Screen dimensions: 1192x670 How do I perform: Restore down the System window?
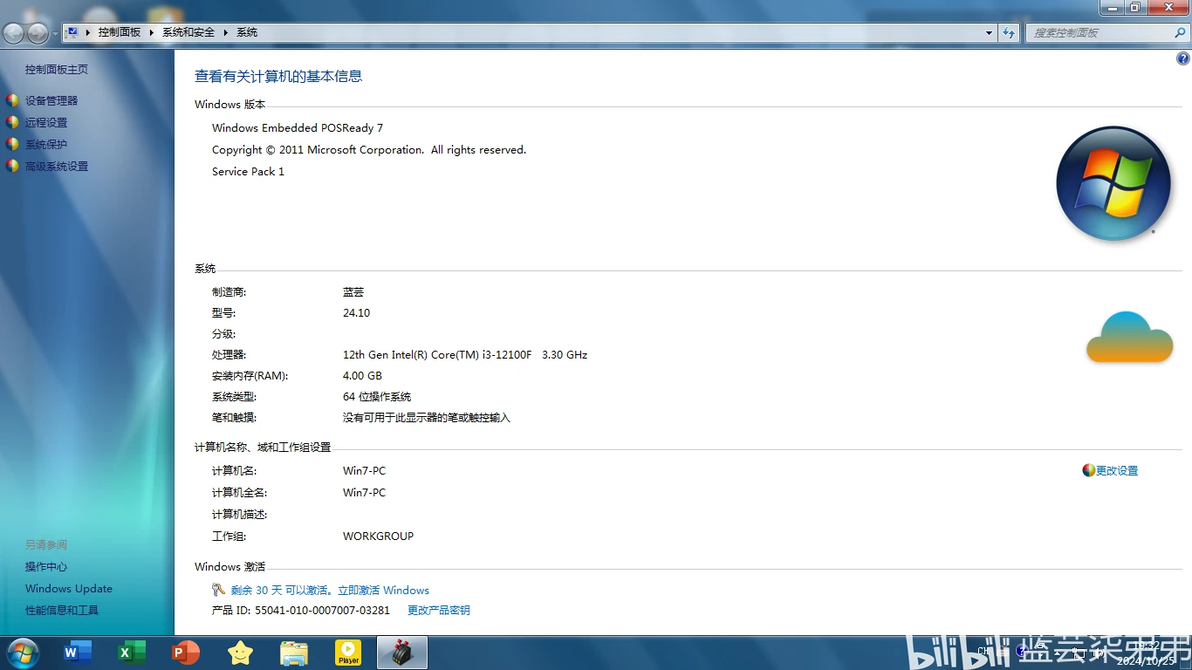pyautogui.click(x=1135, y=8)
